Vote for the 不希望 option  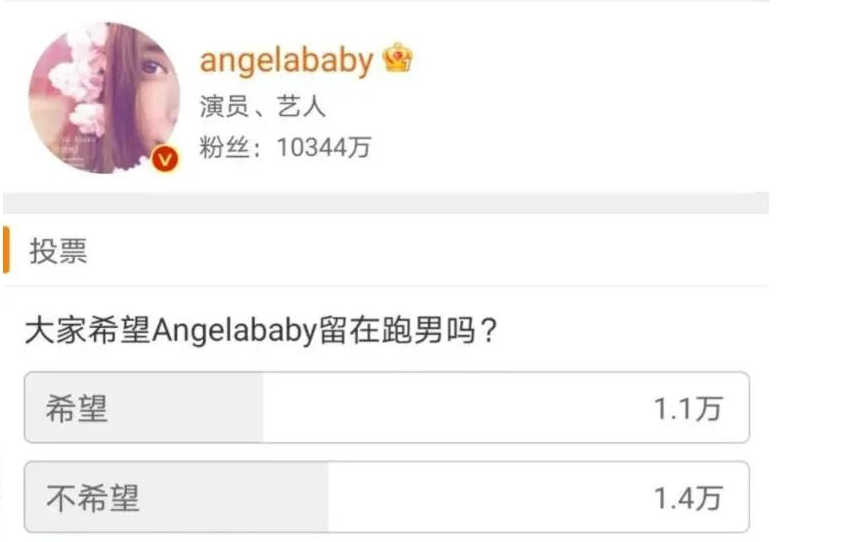pos(387,497)
